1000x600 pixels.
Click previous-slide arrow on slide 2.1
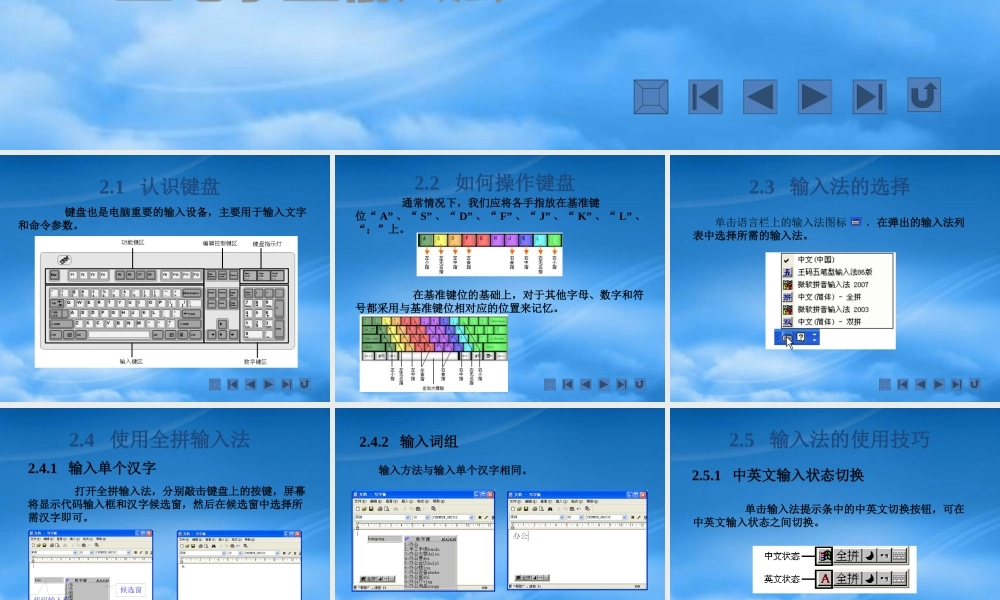251,384
